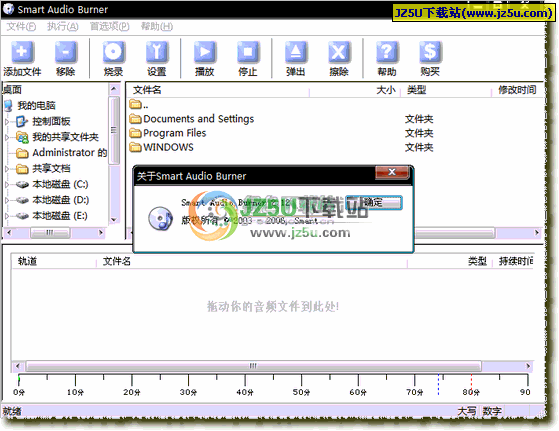Click the 大写 status bar indicator
This screenshot has height=431, width=559.
click(x=467, y=411)
